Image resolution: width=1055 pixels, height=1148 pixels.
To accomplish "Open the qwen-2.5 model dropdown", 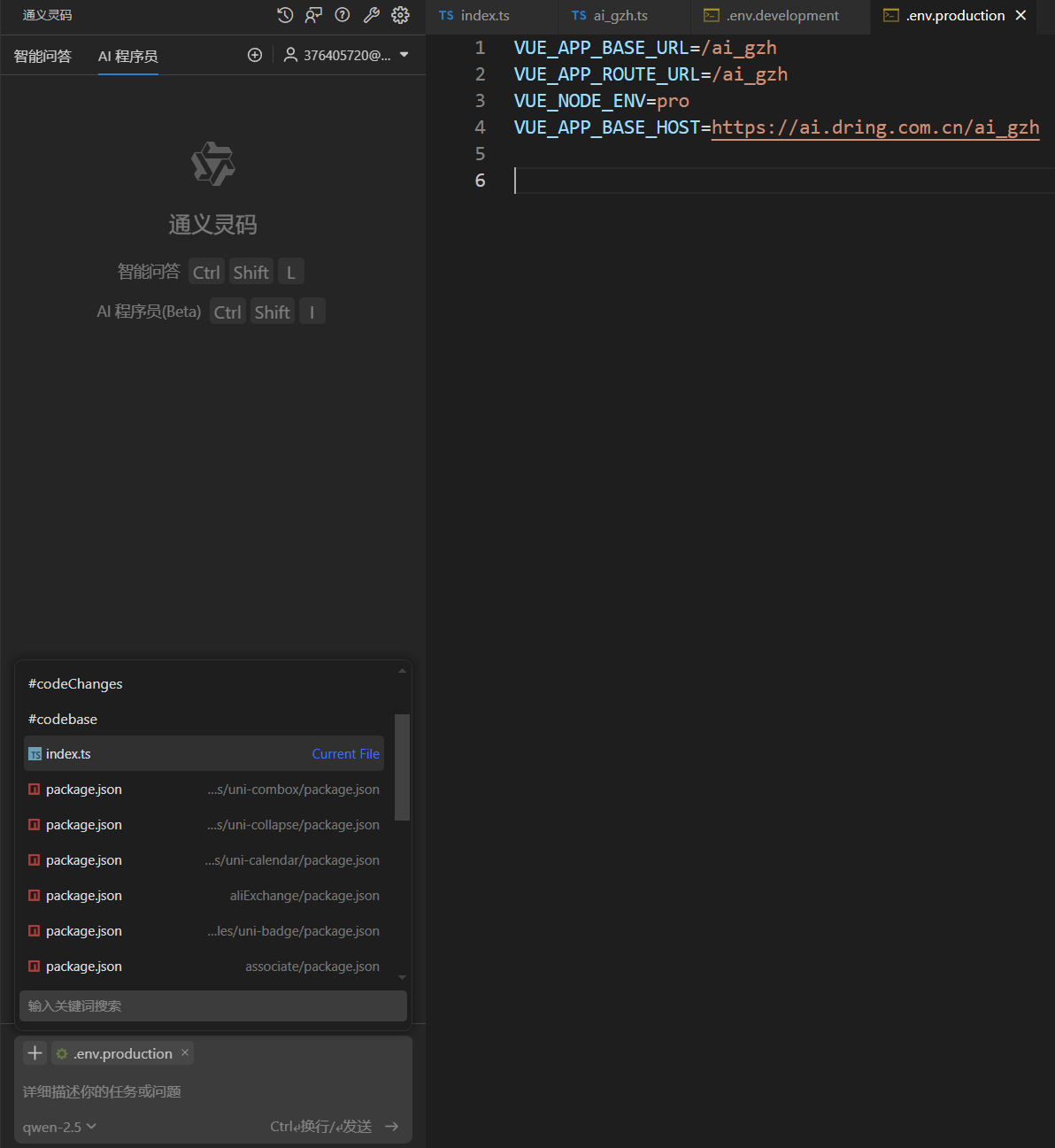I will coord(60,1127).
